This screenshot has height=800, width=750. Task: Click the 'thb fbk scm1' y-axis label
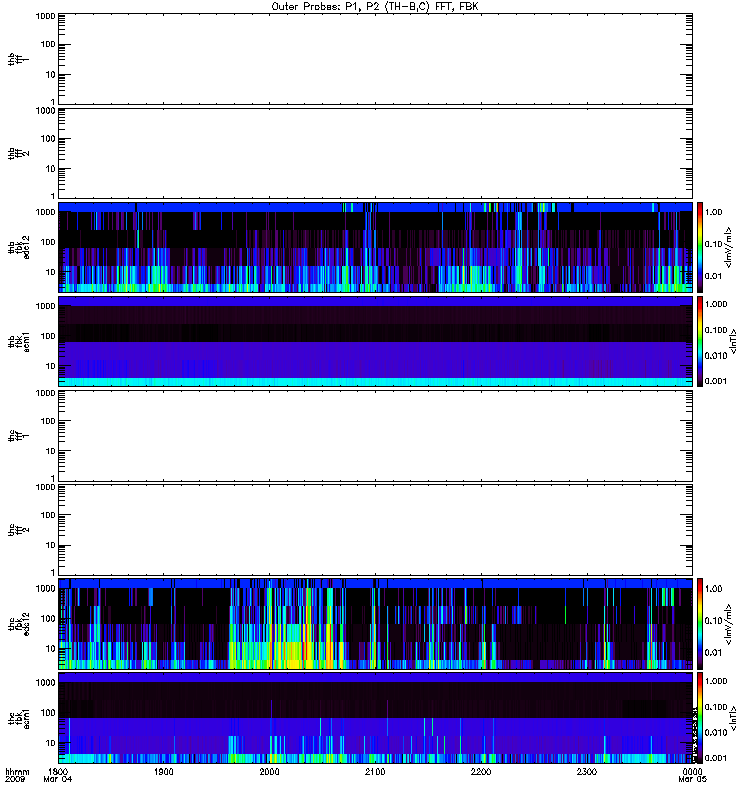[x=19, y=342]
